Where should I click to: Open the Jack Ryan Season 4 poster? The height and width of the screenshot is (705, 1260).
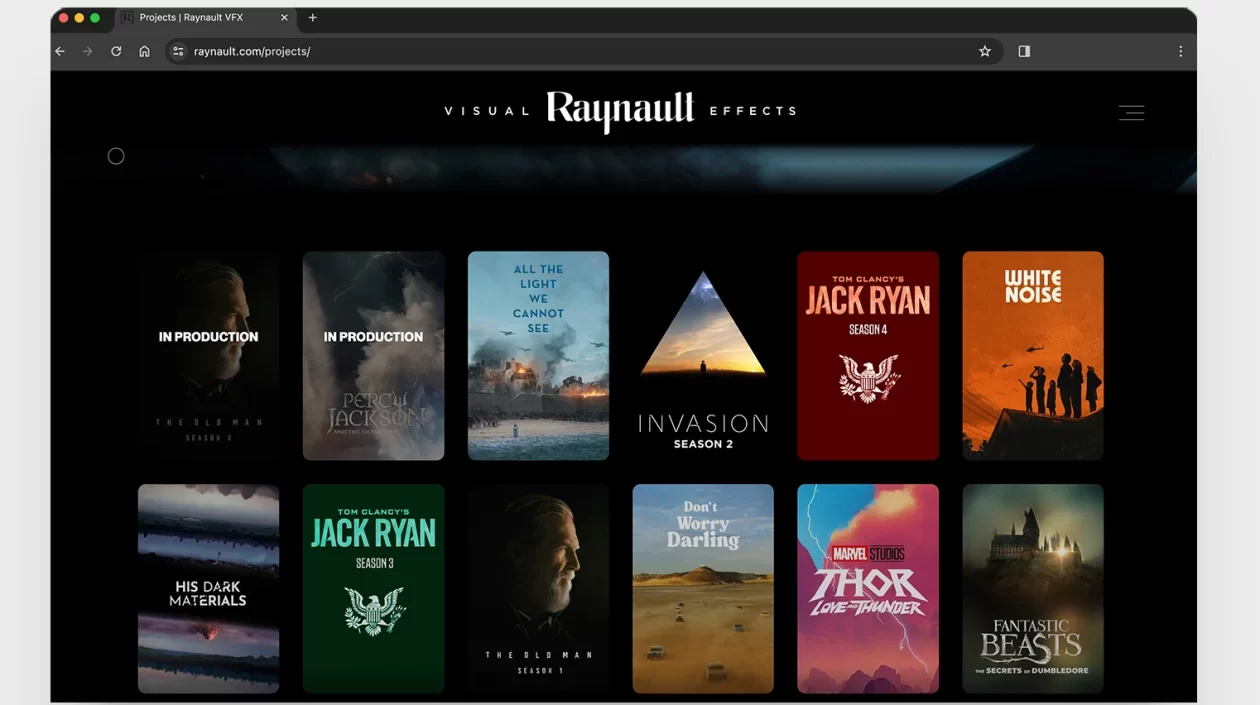point(868,355)
